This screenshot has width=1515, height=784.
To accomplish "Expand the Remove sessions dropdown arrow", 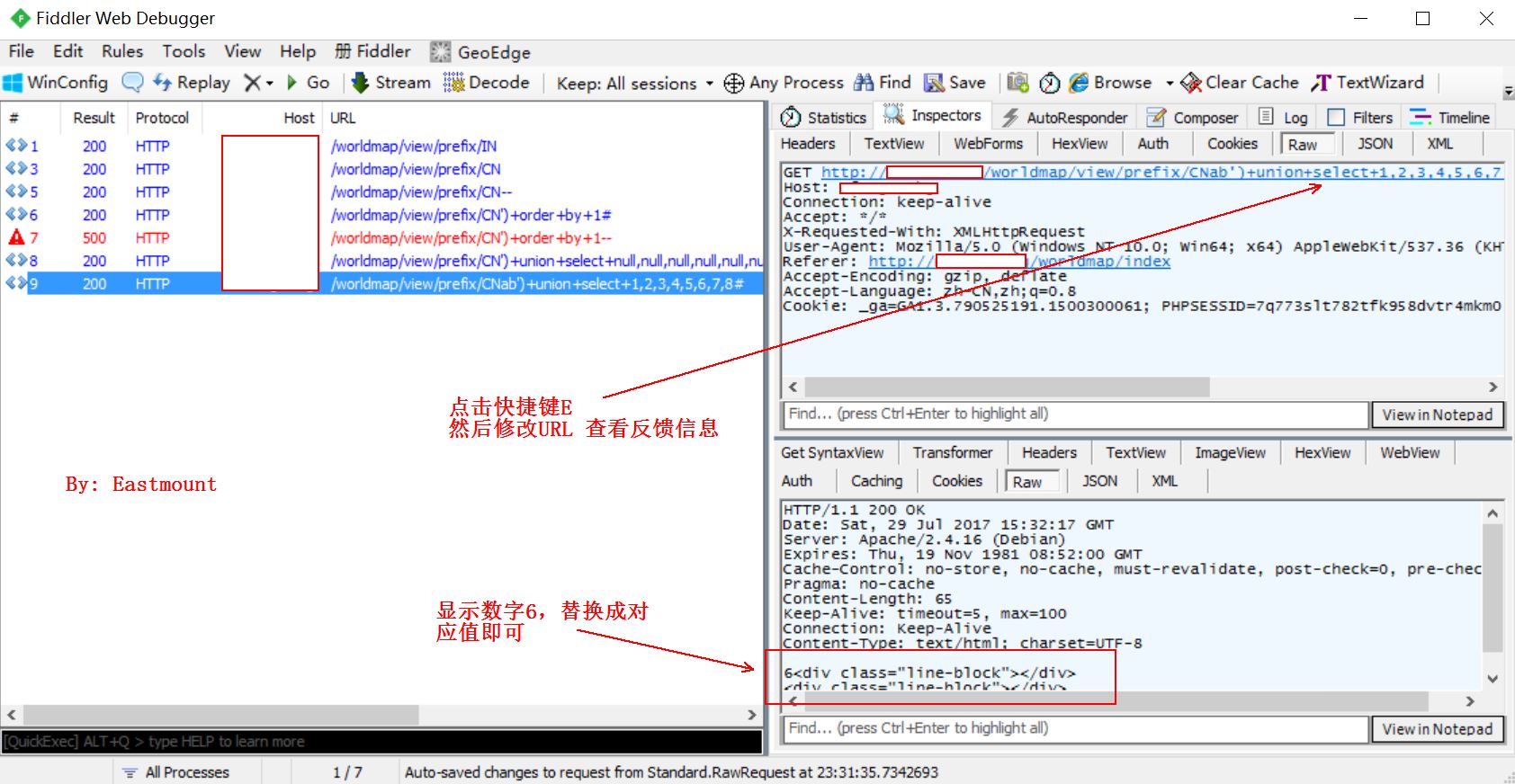I will click(269, 84).
